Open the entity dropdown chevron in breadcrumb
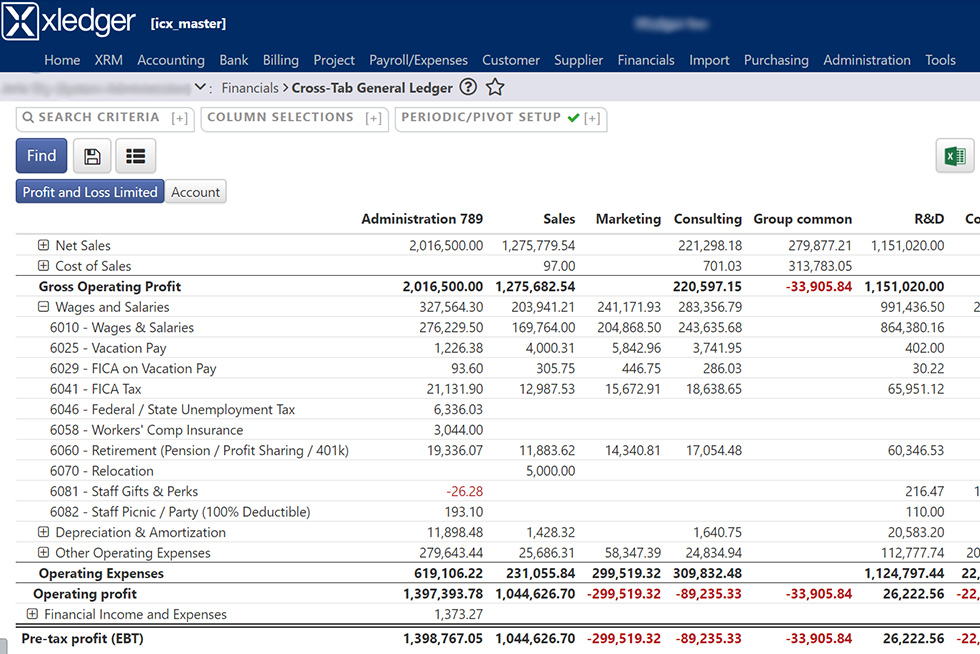980x654 pixels. 200,87
